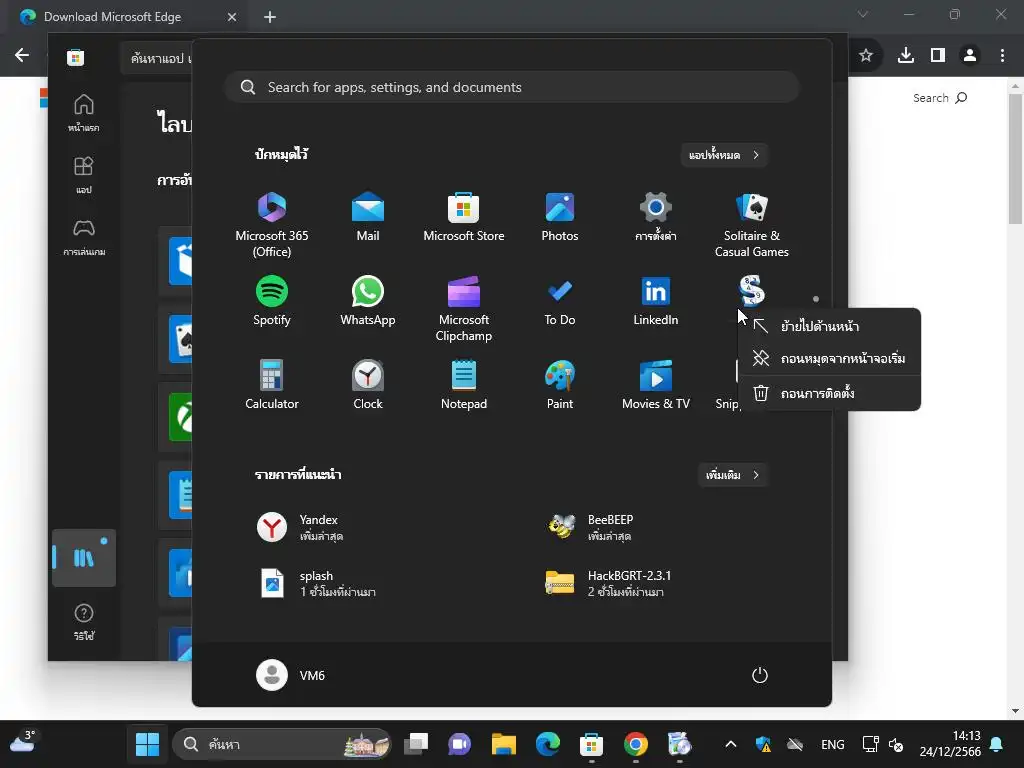1024x768 pixels.
Task: Open Chrome three-dot menu
Action: [1002, 56]
